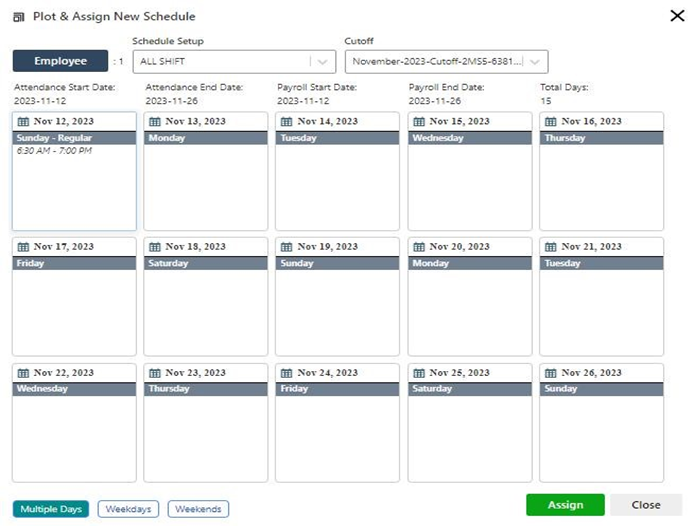This screenshot has height=526, width=694.
Task: Click calendar icon beside Nov 12, 2023
Action: tap(23, 121)
